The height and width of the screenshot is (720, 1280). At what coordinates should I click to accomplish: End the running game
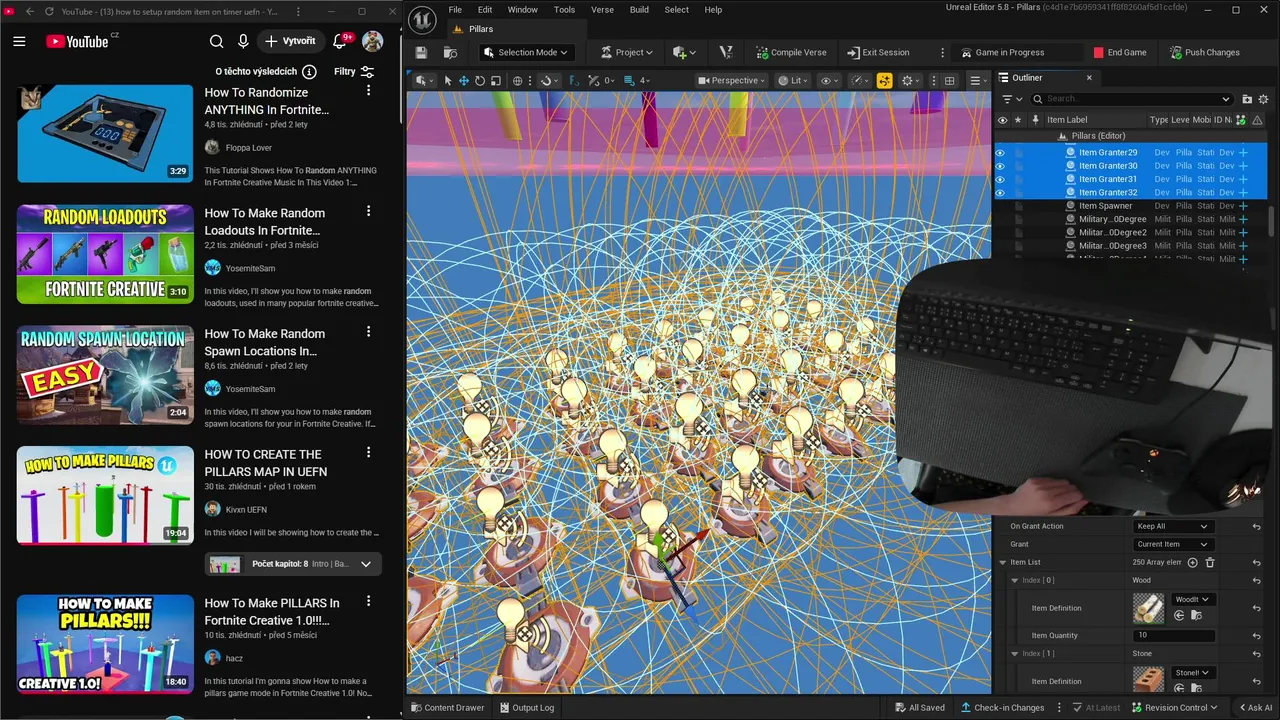(x=1120, y=52)
